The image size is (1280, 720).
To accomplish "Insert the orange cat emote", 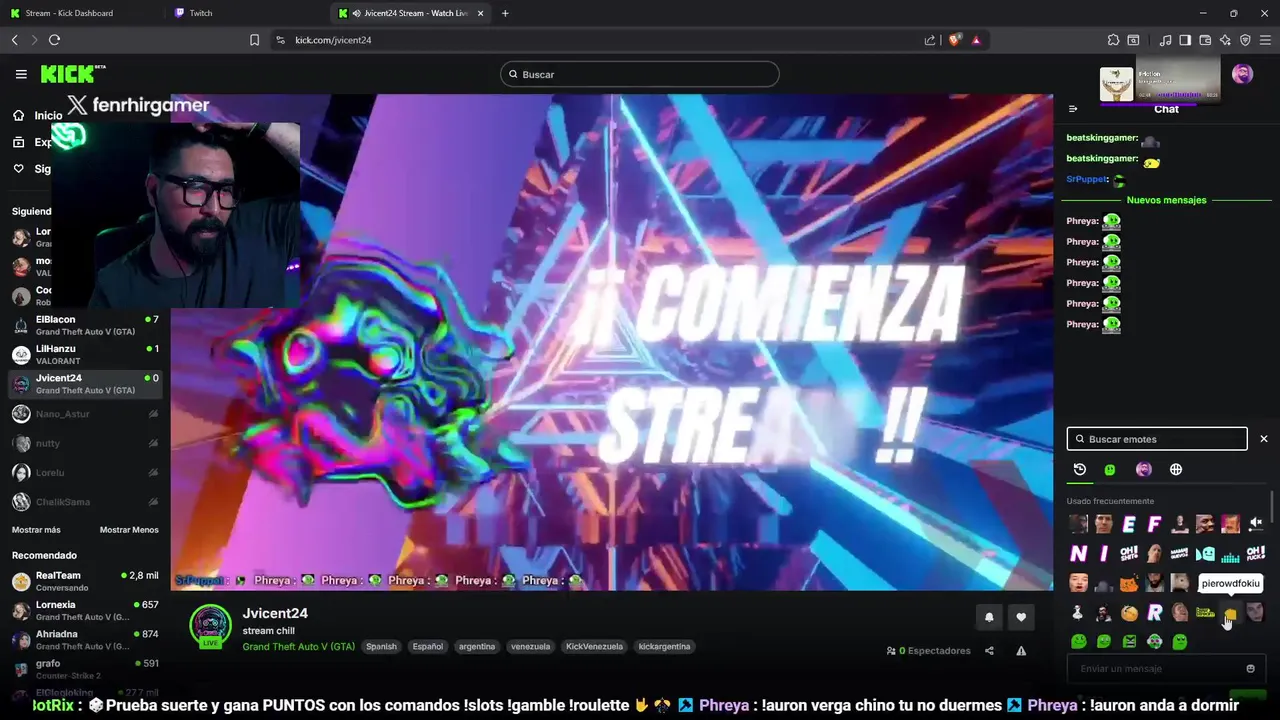I will pyautogui.click(x=1129, y=583).
